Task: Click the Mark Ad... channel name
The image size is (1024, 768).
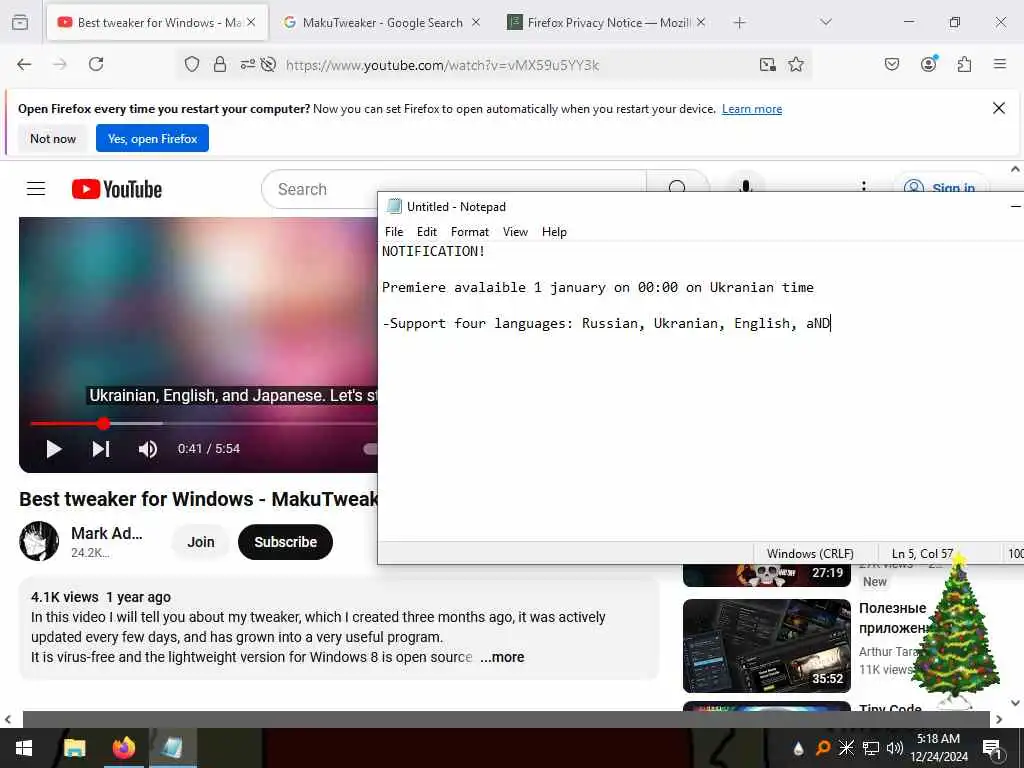Action: pos(106,534)
